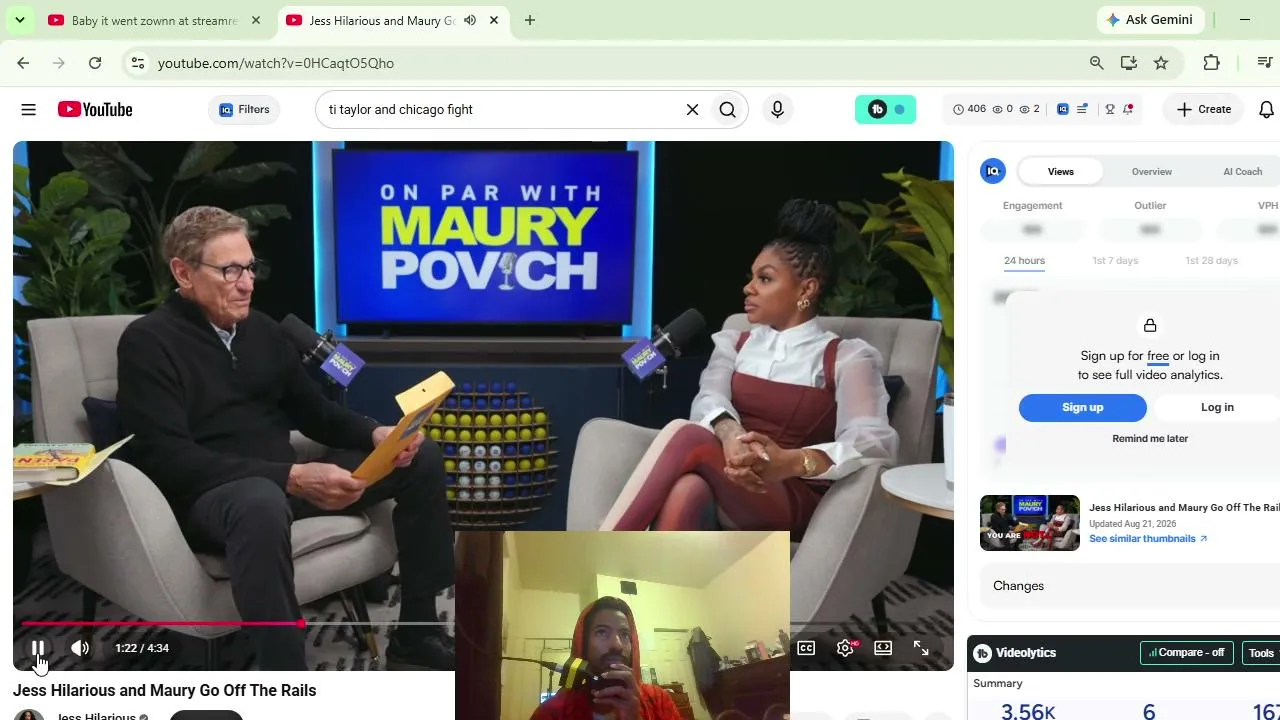Switch to theater mode
The width and height of the screenshot is (1280, 720).
pyautogui.click(x=883, y=648)
